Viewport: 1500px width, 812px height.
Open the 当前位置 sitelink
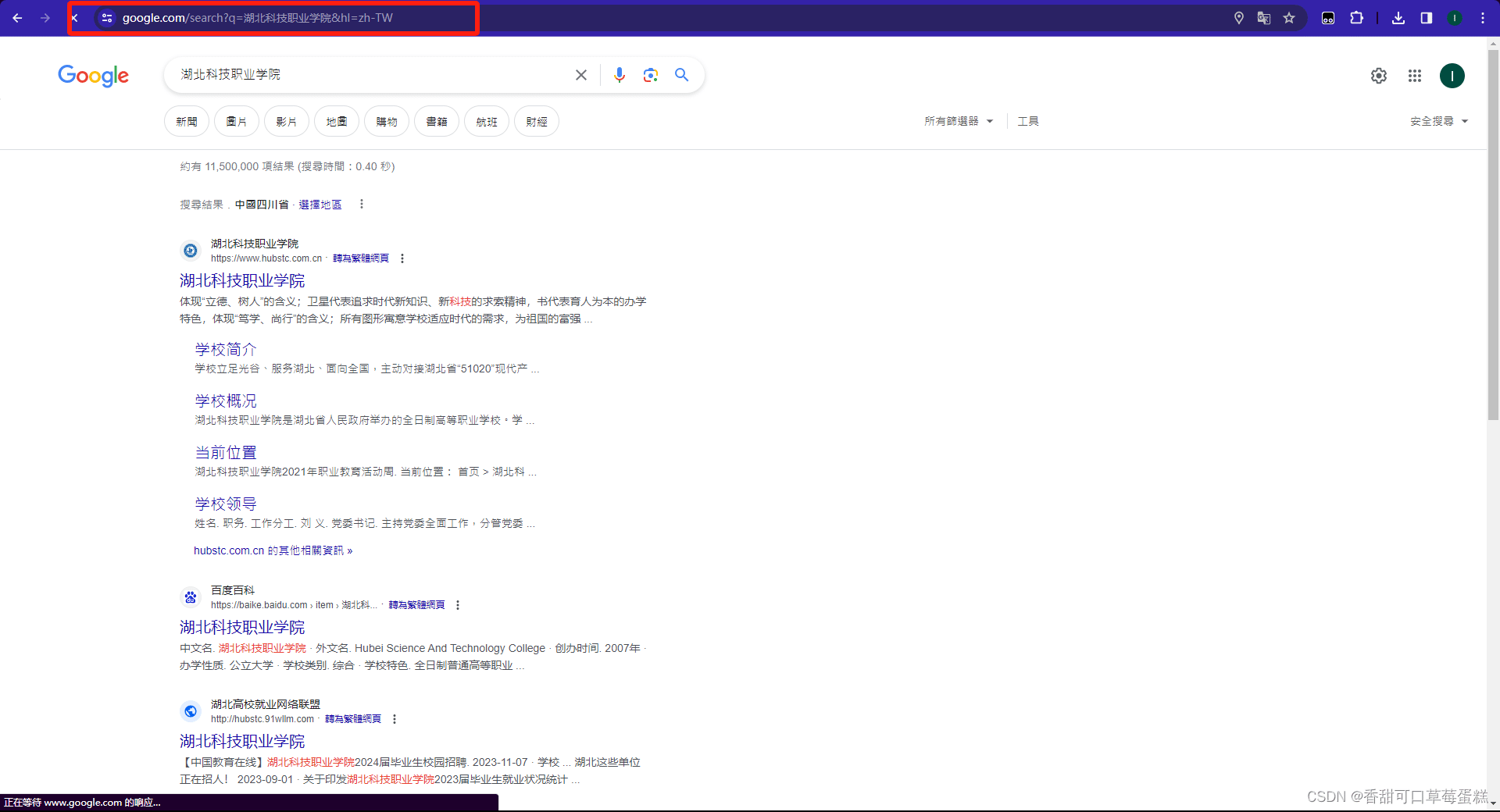tap(226, 452)
